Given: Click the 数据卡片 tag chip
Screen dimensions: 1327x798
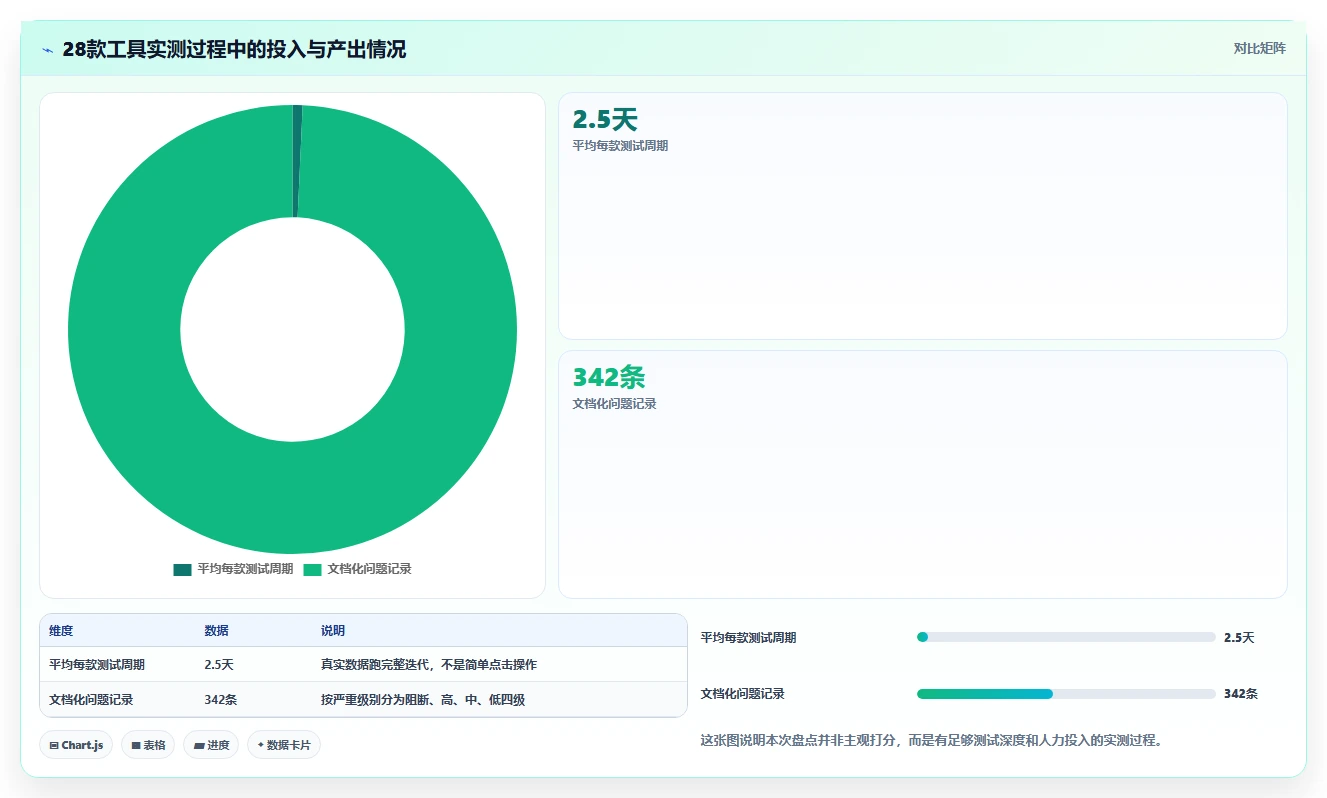Looking at the screenshot, I should 284,745.
